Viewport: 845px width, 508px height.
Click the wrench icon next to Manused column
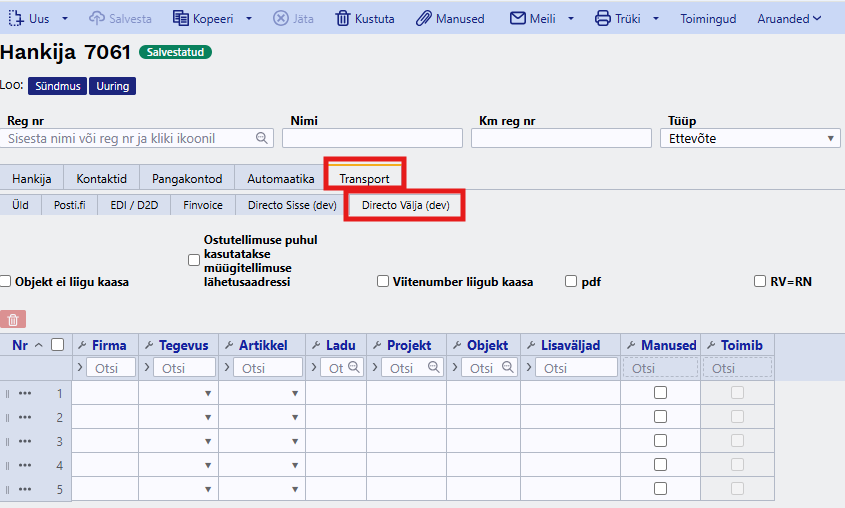632,345
